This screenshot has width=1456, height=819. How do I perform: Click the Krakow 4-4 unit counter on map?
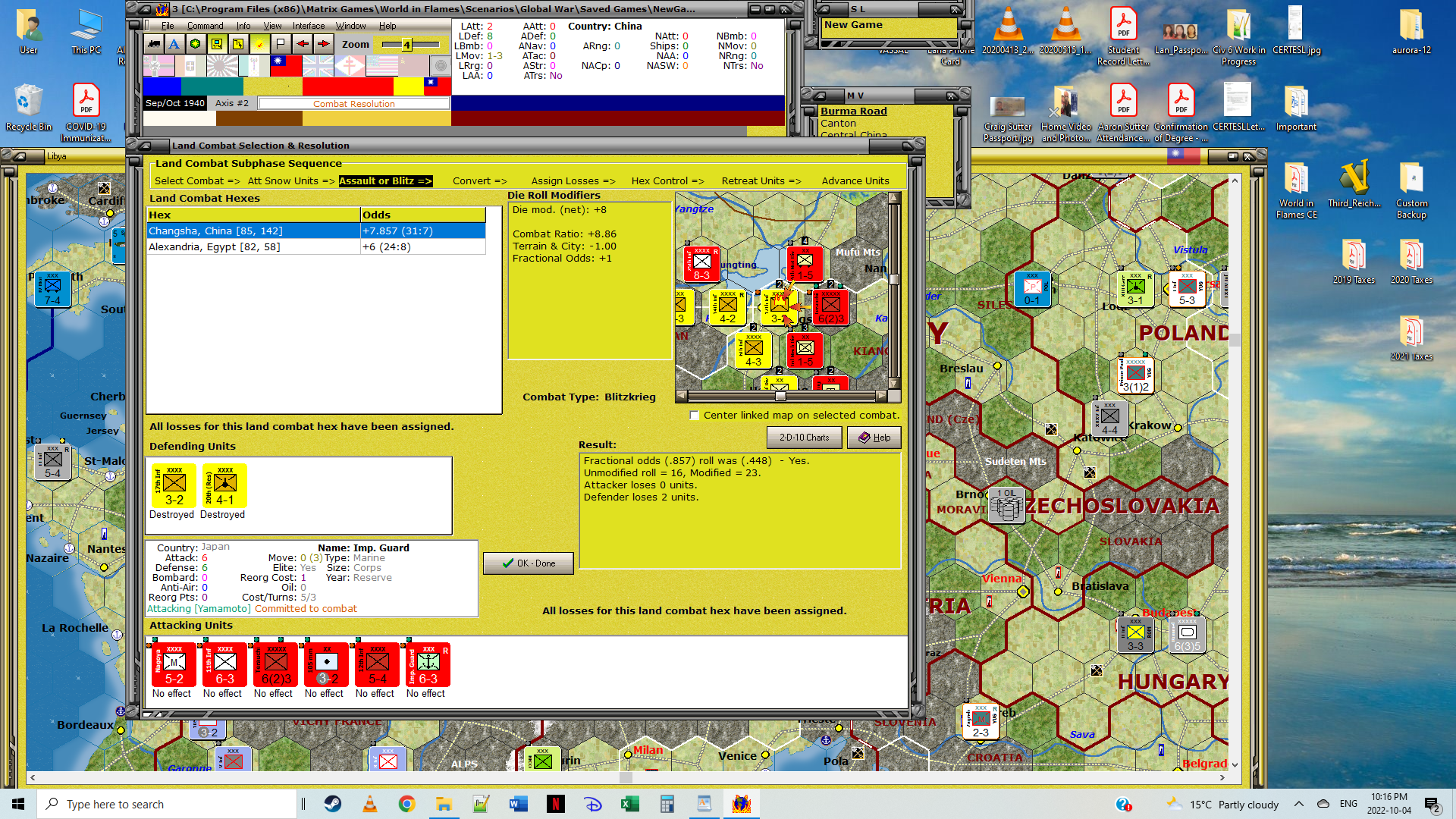coord(1109,419)
